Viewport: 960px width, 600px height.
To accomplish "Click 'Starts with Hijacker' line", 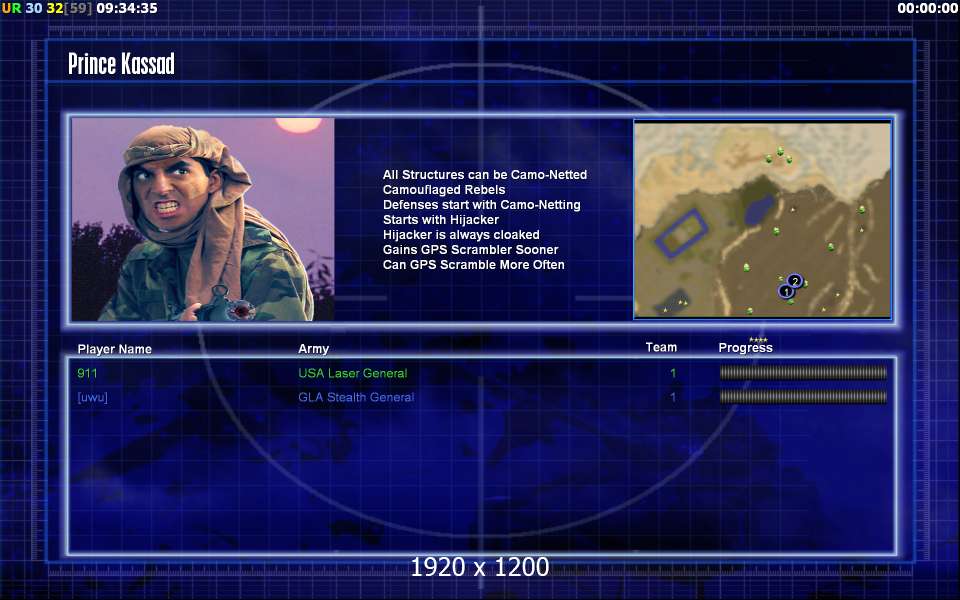I will [x=441, y=219].
